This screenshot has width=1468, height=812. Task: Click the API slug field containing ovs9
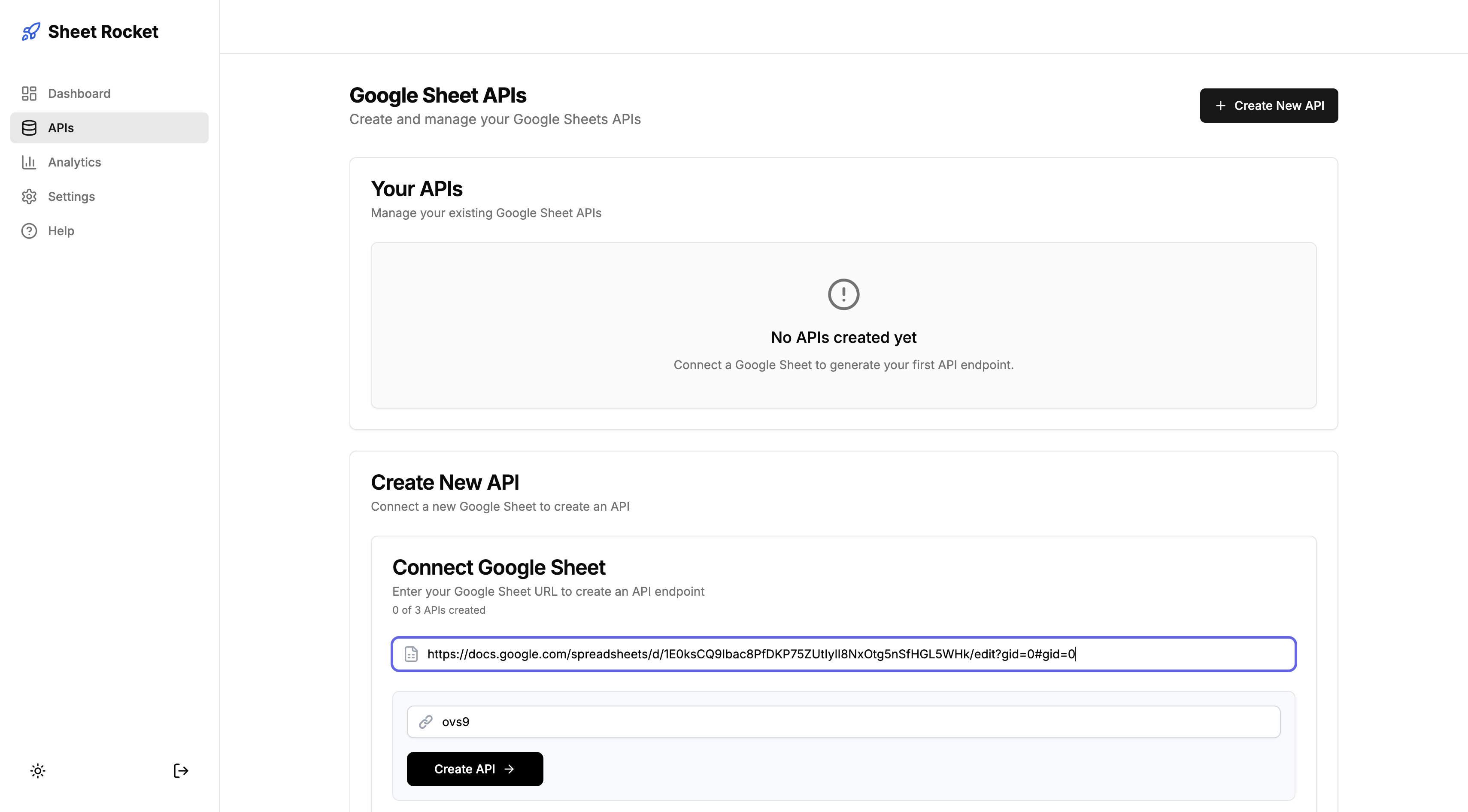click(x=843, y=722)
